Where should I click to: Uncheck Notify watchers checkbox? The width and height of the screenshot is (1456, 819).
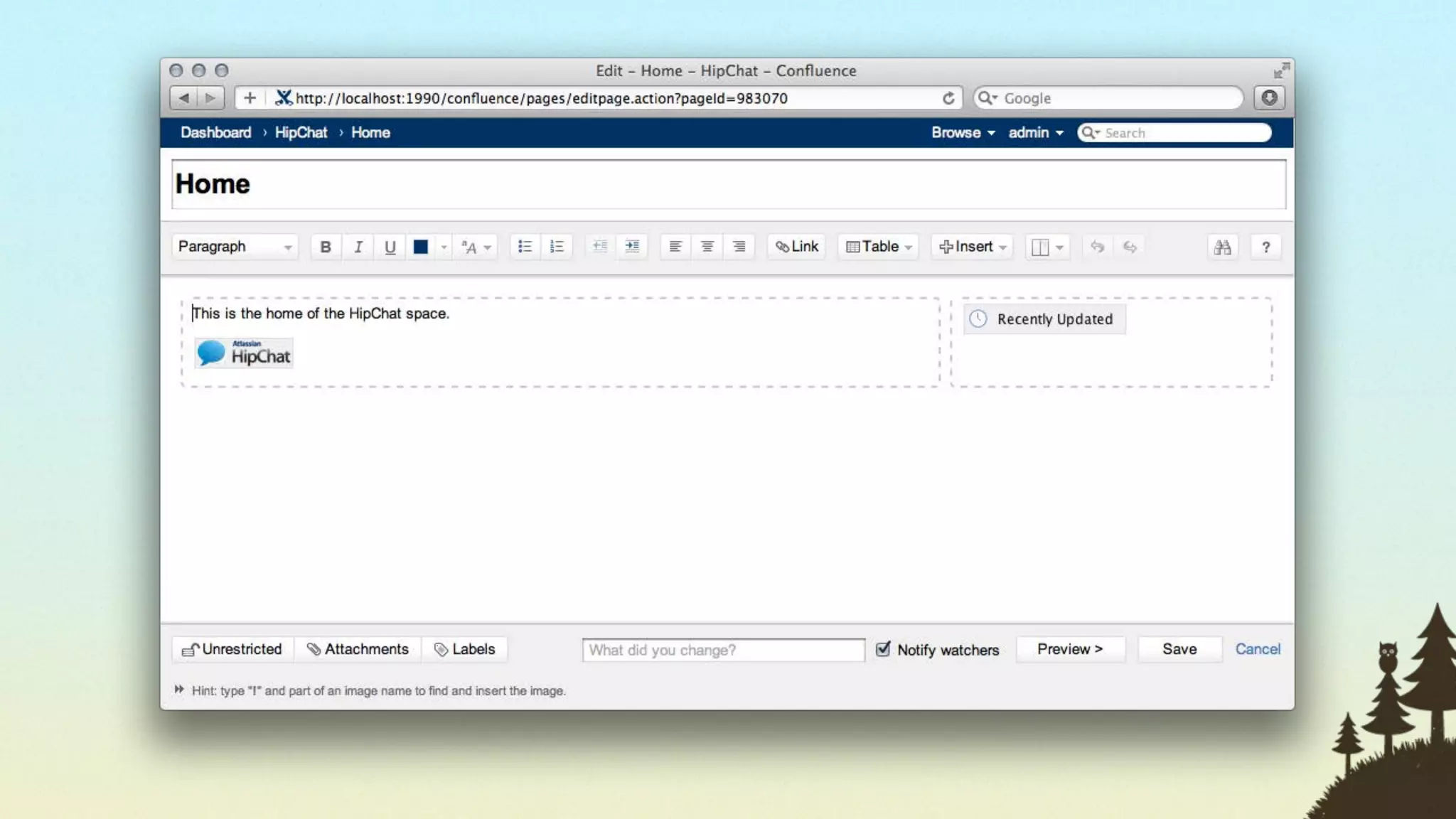pos(883,649)
